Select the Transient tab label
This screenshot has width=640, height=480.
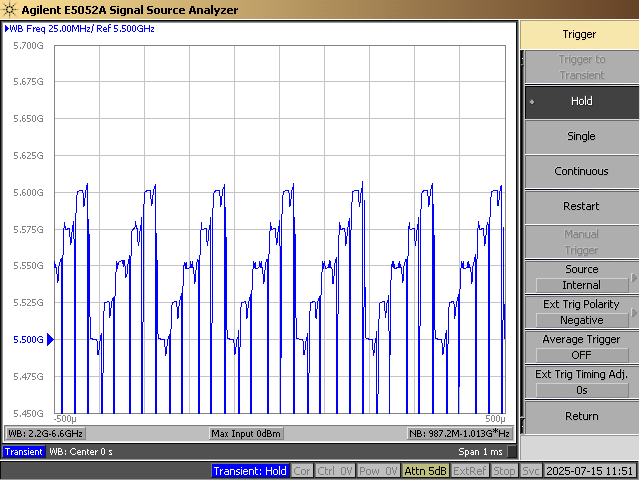[x=24, y=452]
